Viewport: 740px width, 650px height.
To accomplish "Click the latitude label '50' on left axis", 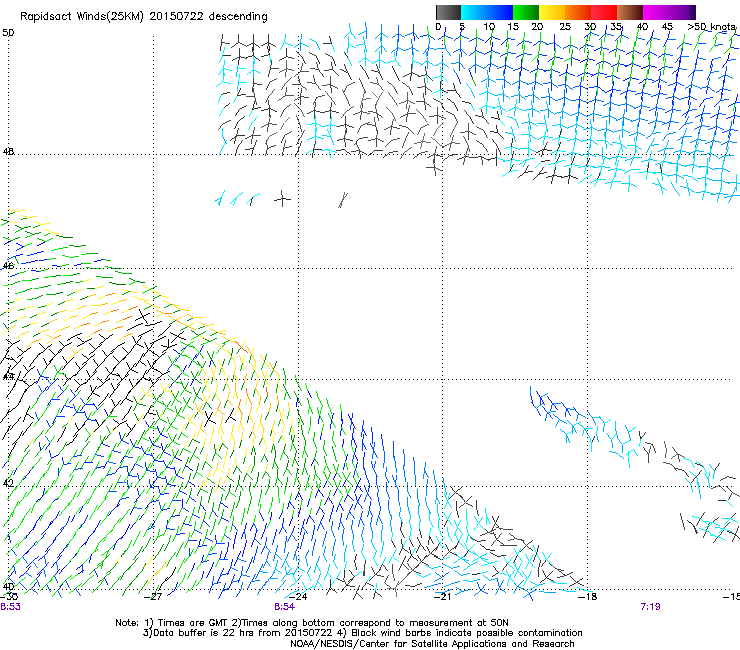I will [8, 33].
